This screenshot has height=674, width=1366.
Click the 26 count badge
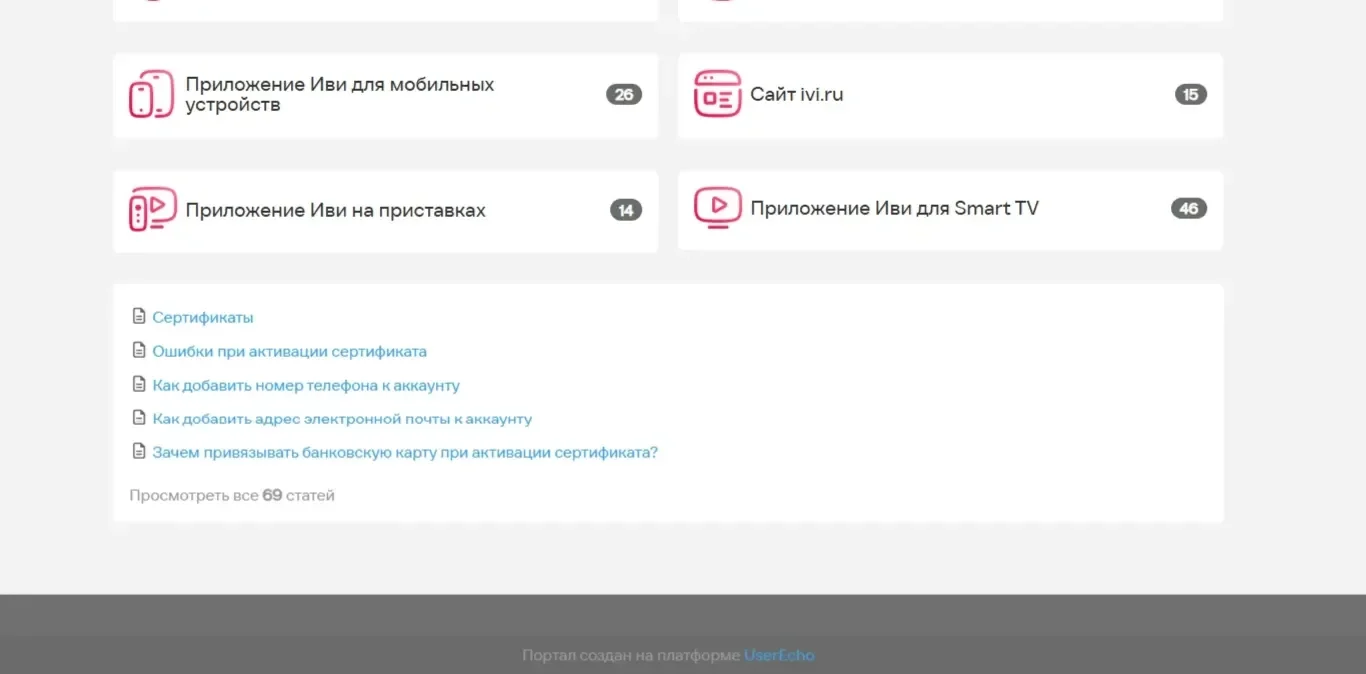click(x=624, y=95)
